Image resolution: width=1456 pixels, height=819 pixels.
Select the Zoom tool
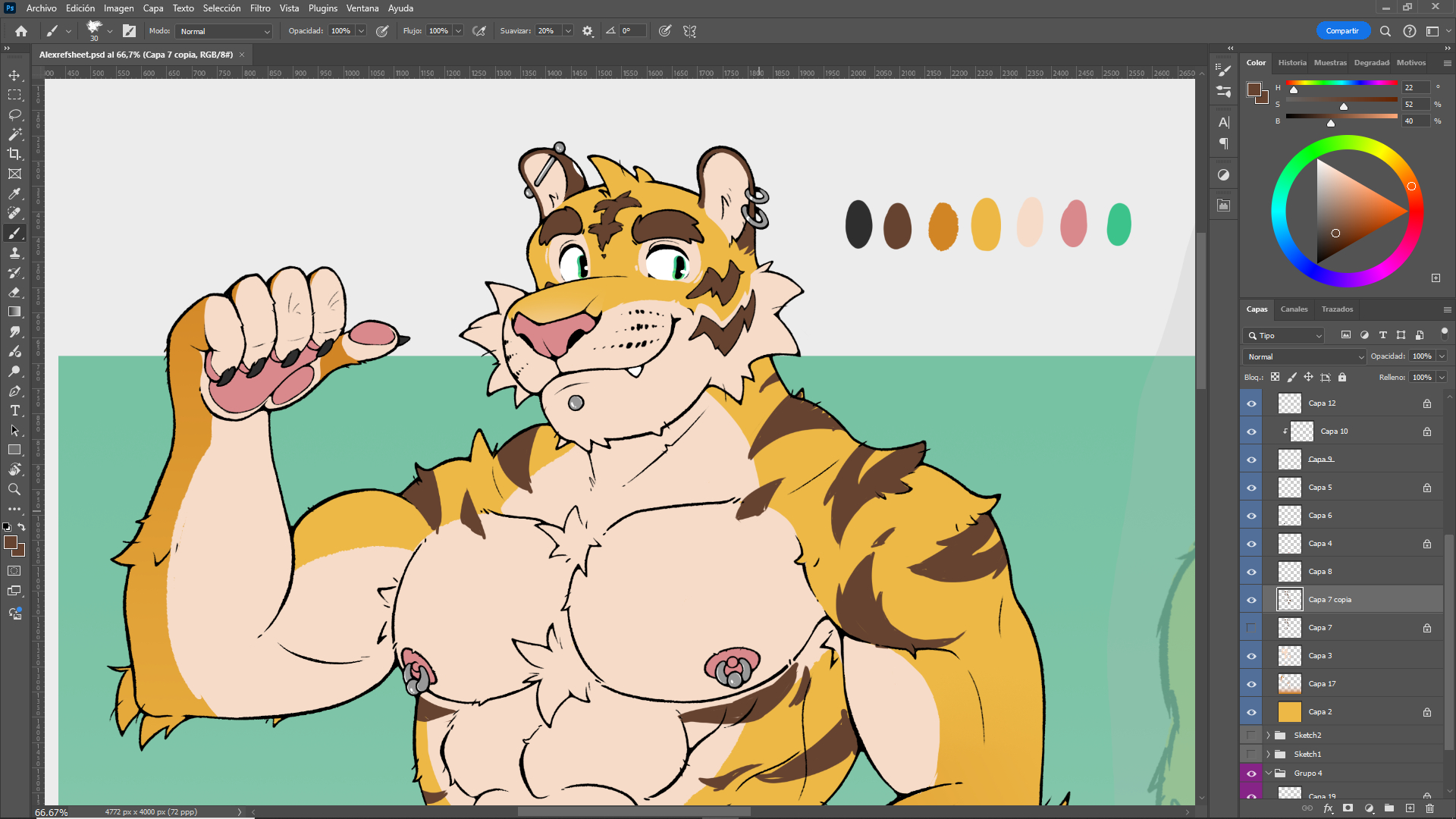click(14, 489)
